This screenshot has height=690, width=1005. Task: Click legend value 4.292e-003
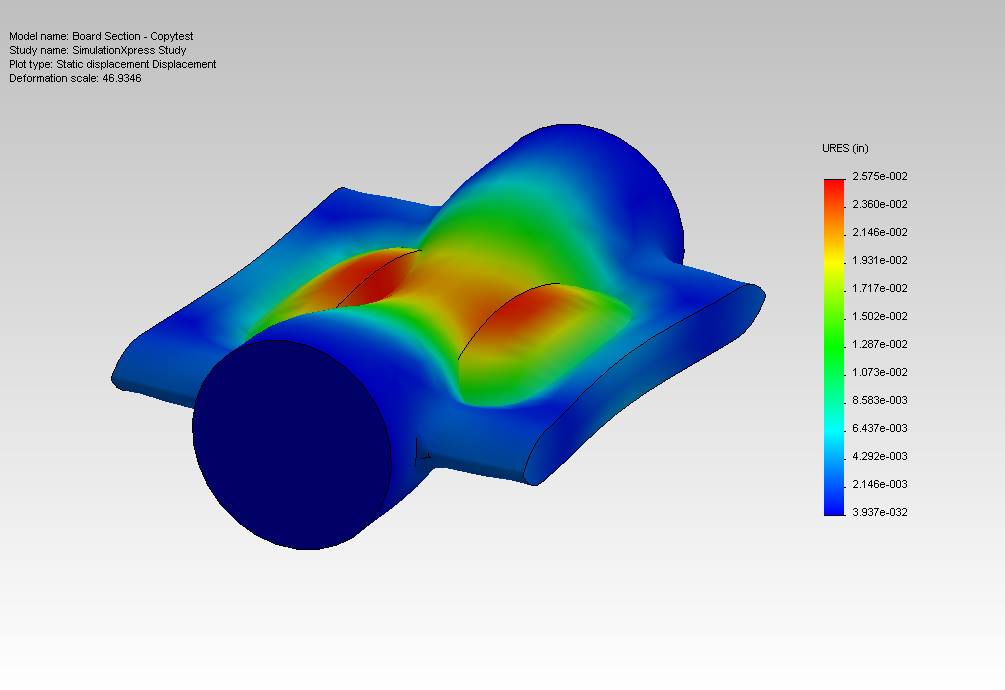click(879, 456)
